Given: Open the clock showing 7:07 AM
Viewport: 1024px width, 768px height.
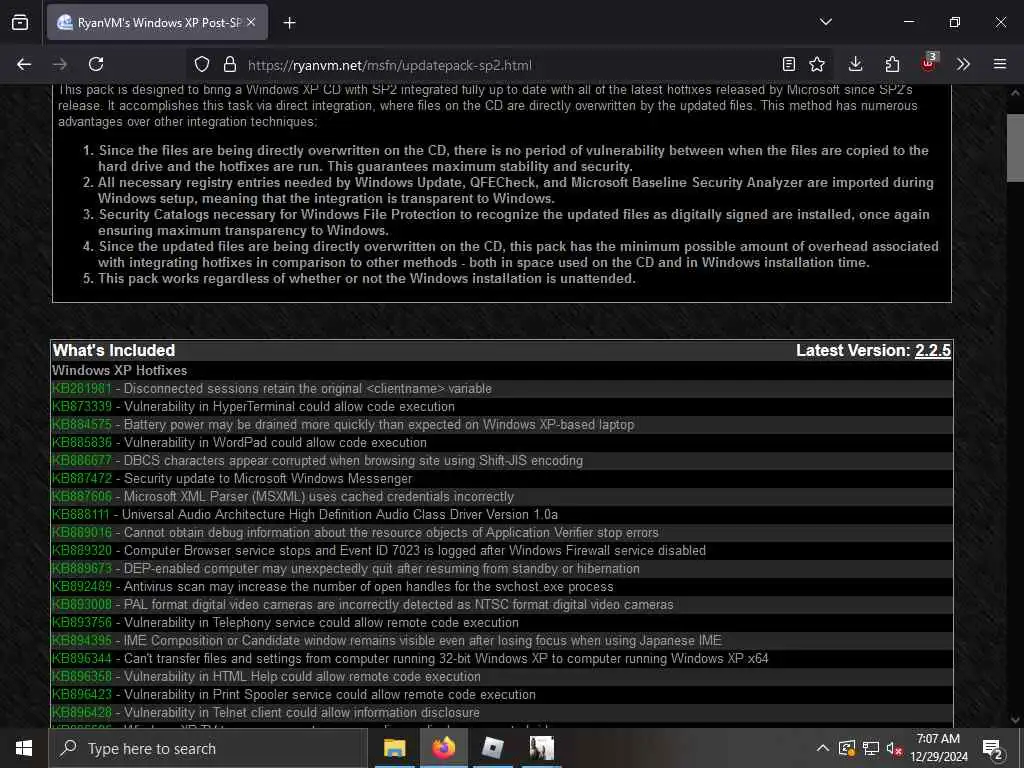Looking at the screenshot, I should (938, 748).
